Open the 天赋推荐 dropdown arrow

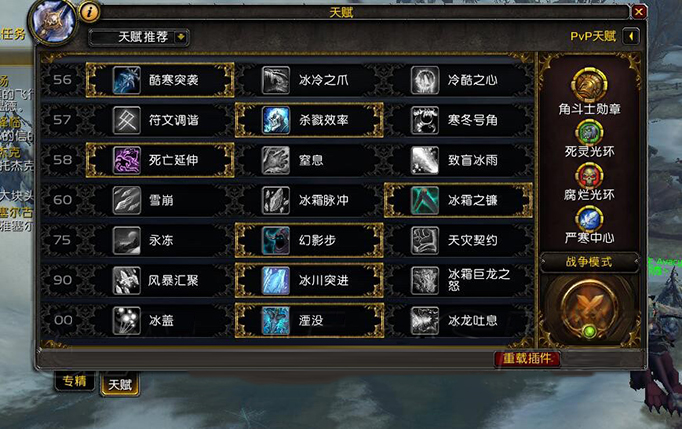point(181,37)
